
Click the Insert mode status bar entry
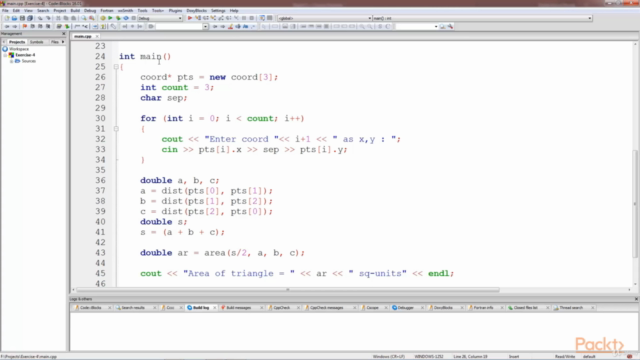click(x=513, y=357)
